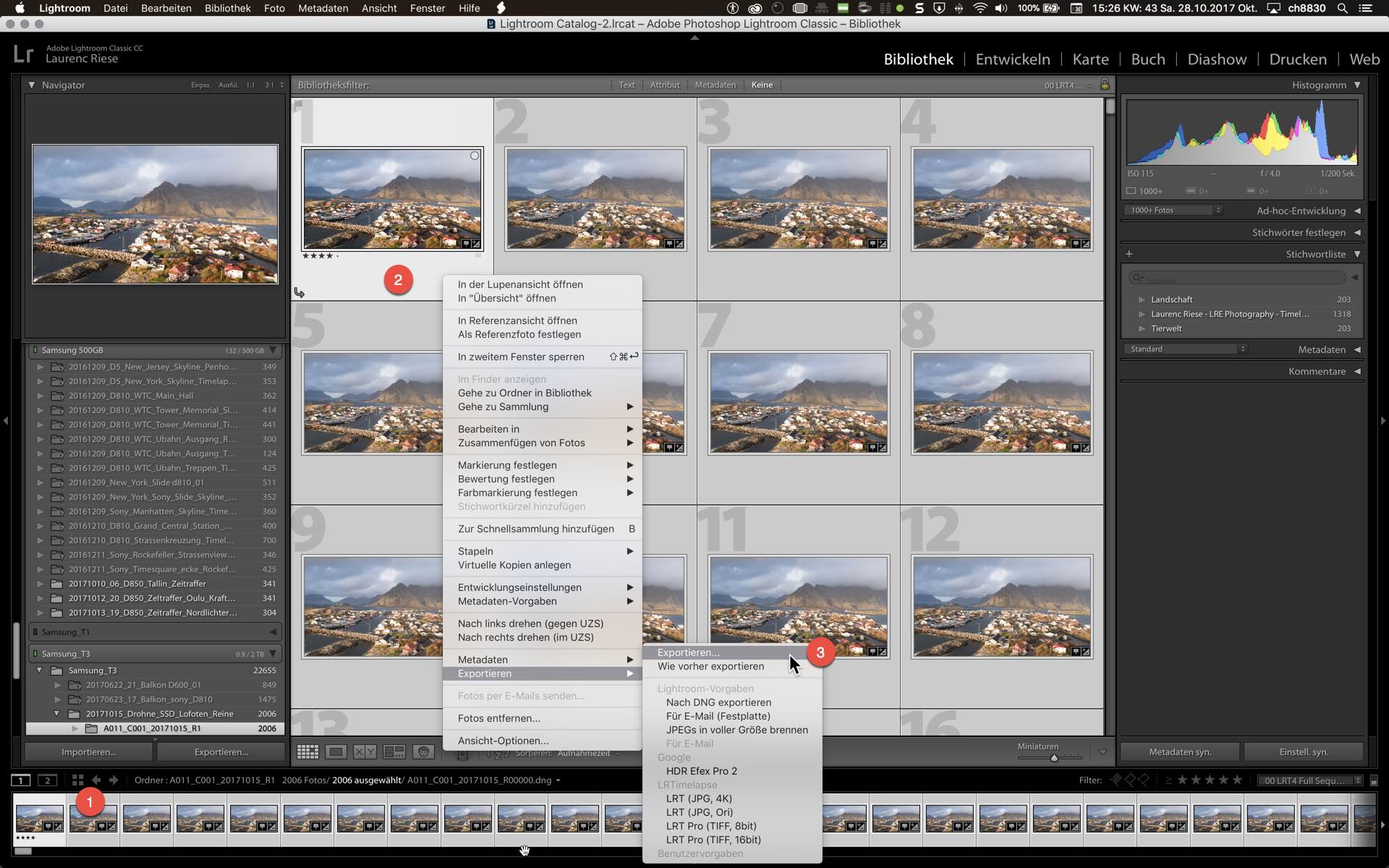Screen dimensions: 1389x868
Task: Select the Attribut filter option
Action: (665, 85)
